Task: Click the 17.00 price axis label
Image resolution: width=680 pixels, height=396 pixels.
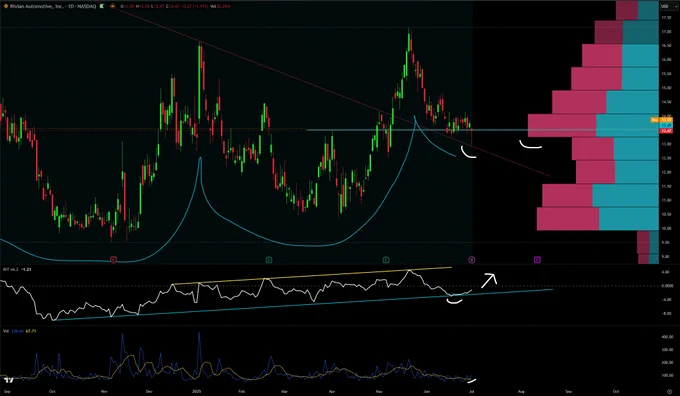Action: pos(666,32)
